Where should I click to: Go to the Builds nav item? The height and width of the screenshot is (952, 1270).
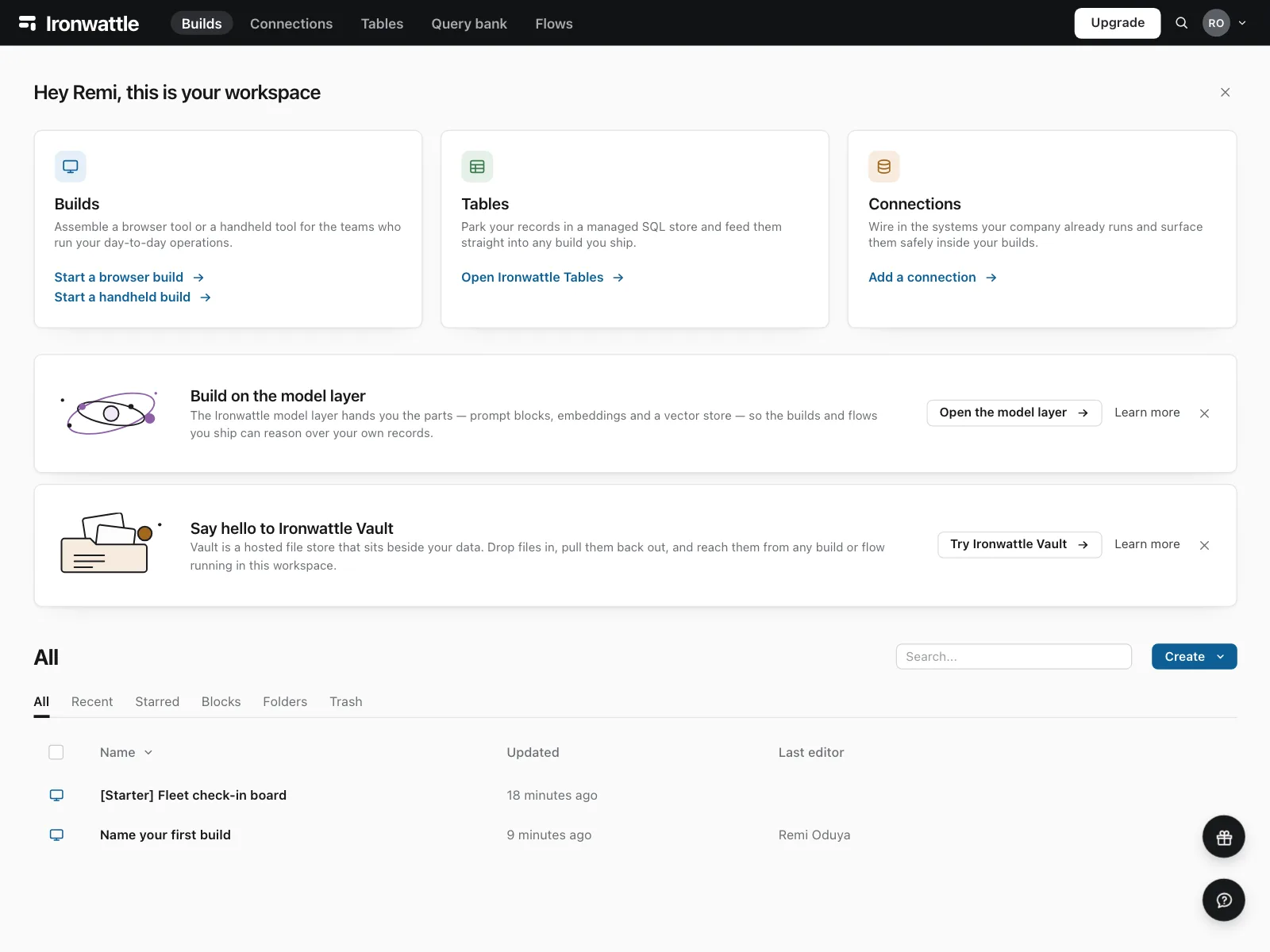point(202,23)
